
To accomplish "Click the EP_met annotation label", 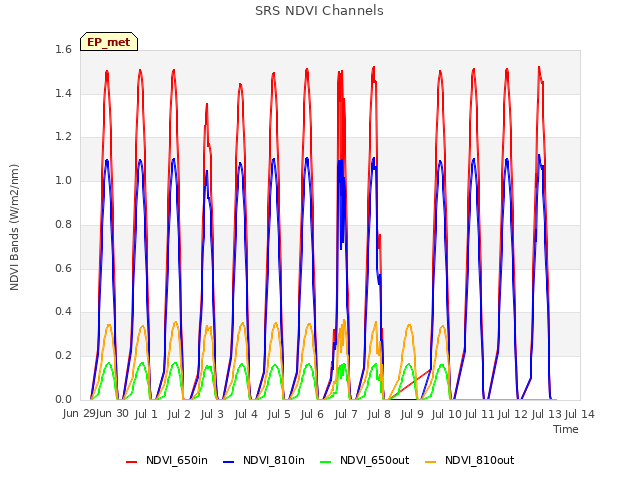I will pyautogui.click(x=109, y=42).
